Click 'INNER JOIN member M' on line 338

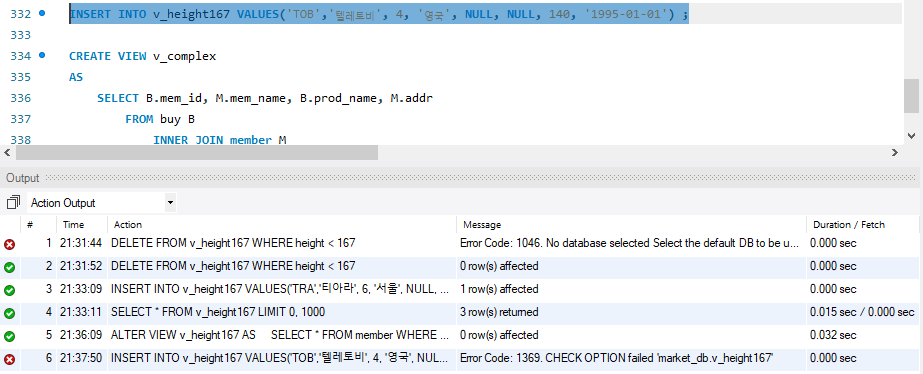220,140
